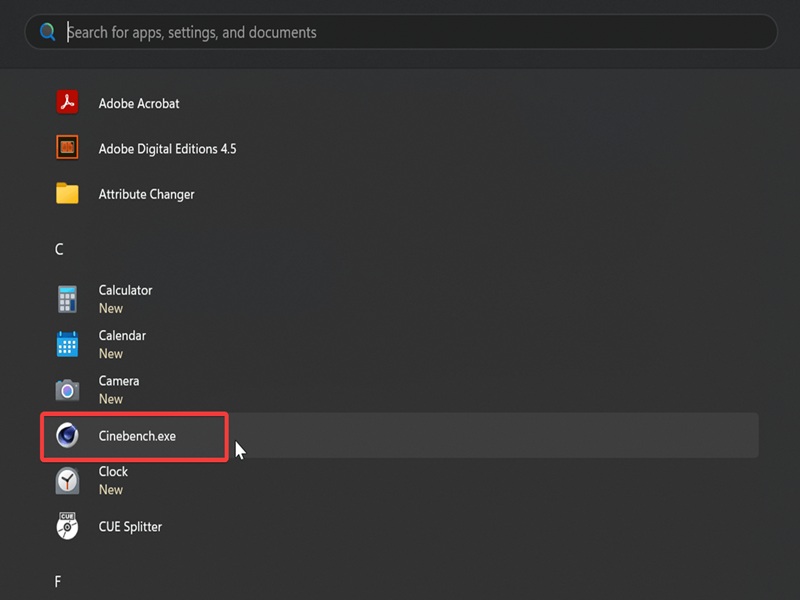Click the CUE Splitter disc icon
Viewport: 800px width, 600px height.
coord(67,526)
